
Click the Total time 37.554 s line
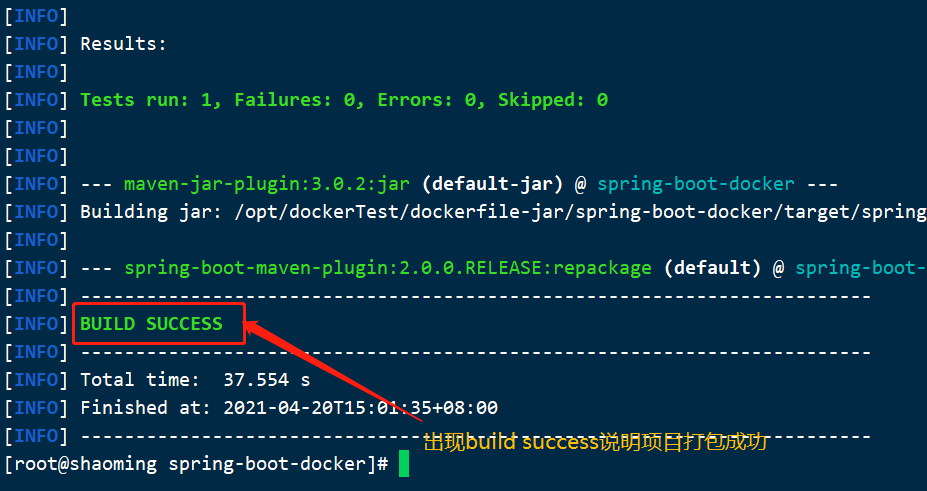[x=195, y=379]
